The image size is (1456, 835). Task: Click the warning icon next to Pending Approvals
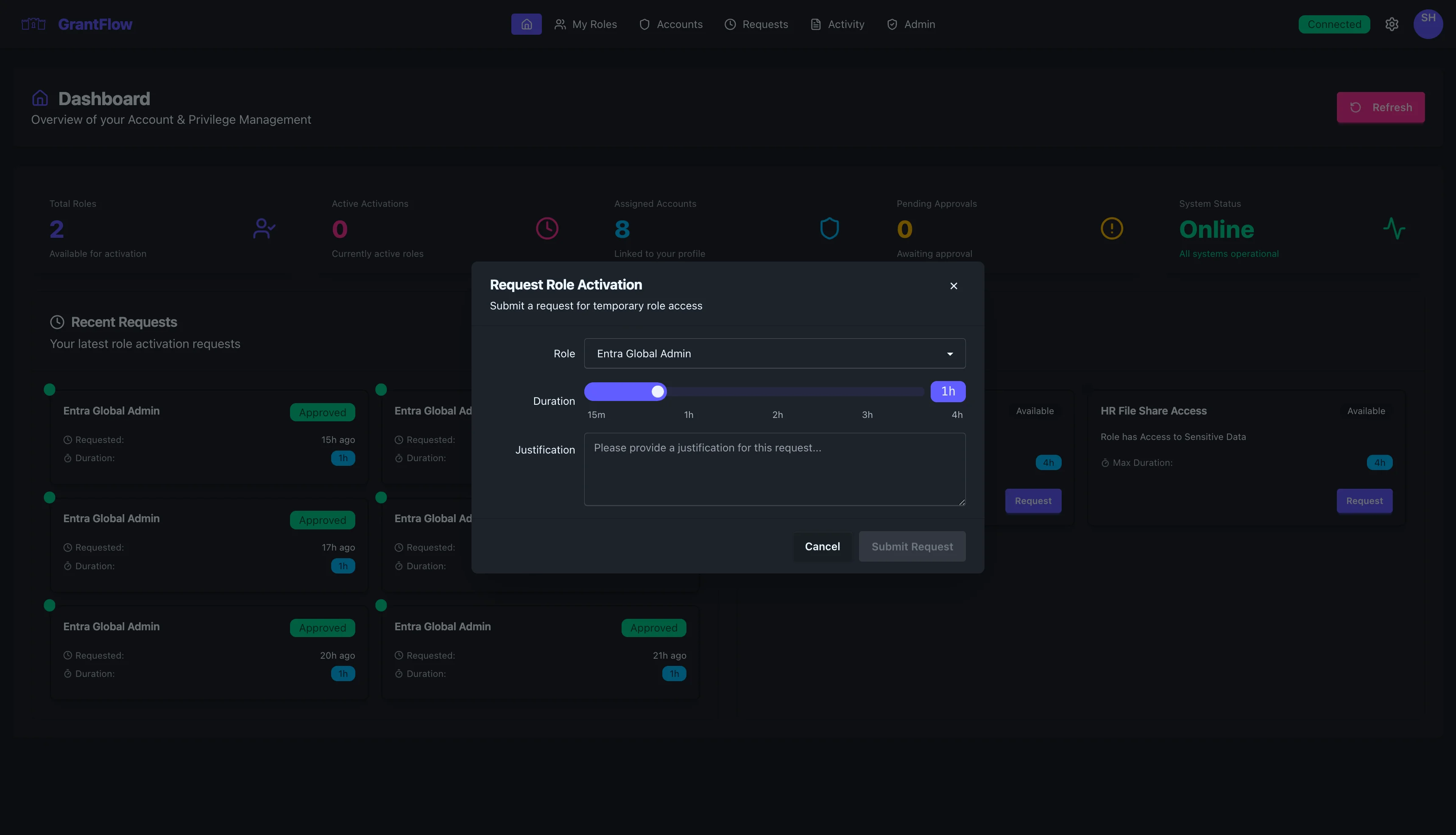[1111, 228]
